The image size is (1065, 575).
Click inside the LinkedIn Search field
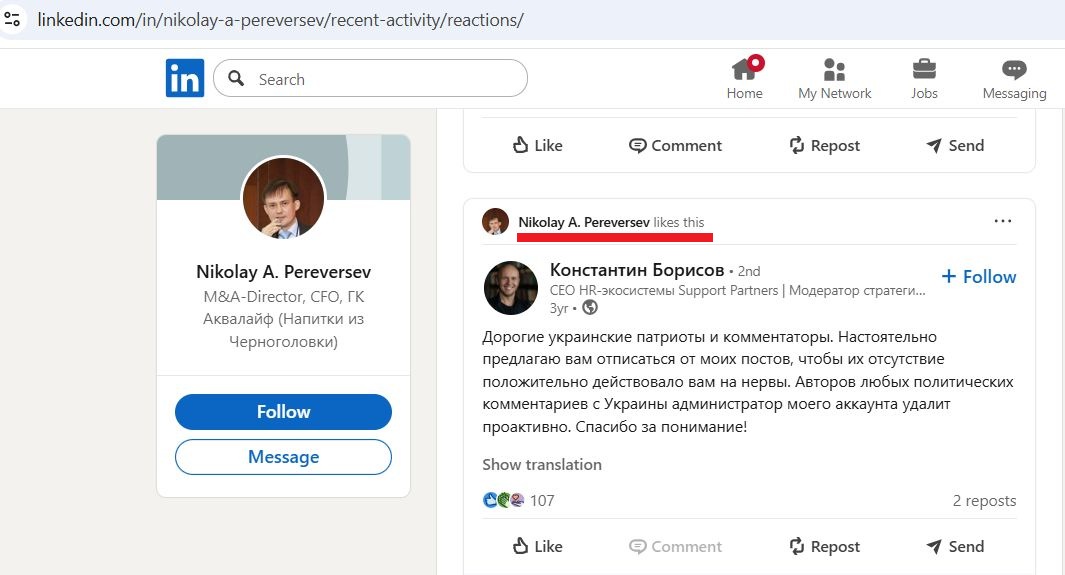[370, 78]
